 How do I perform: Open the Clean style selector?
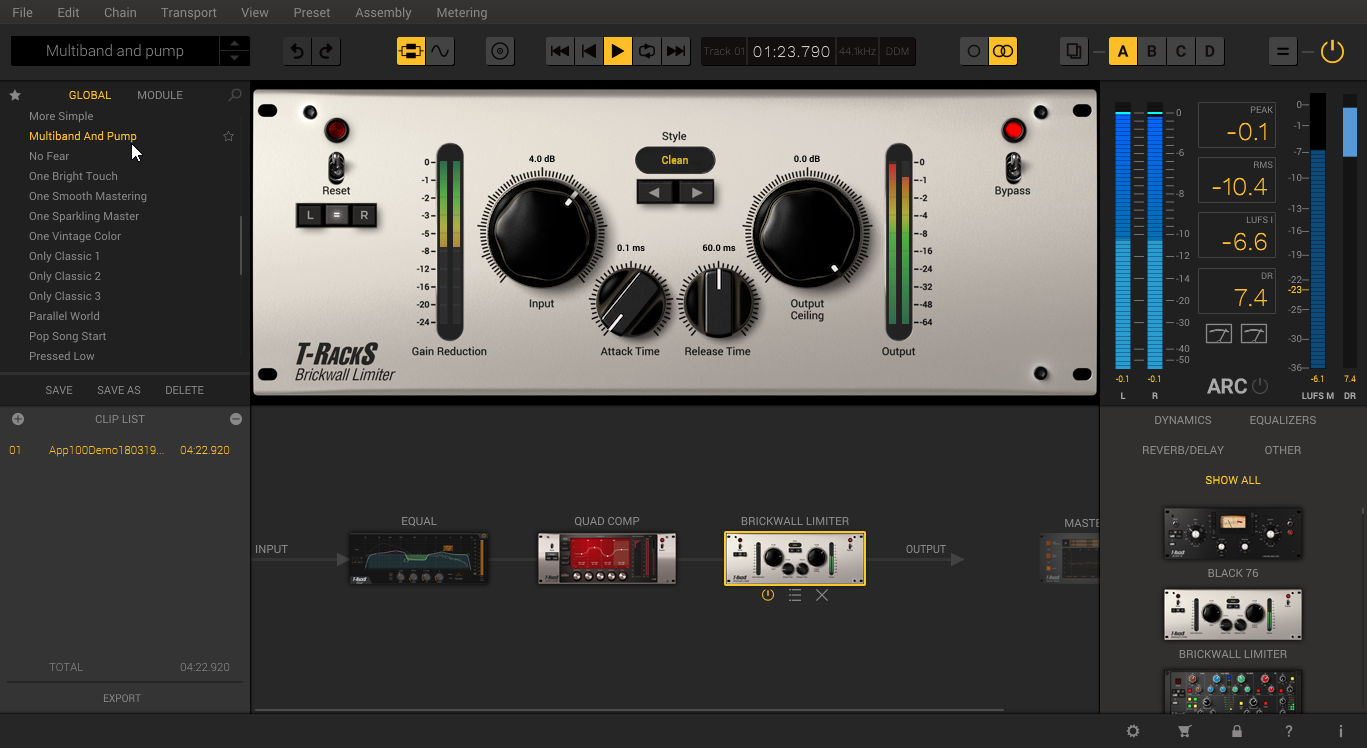[675, 160]
